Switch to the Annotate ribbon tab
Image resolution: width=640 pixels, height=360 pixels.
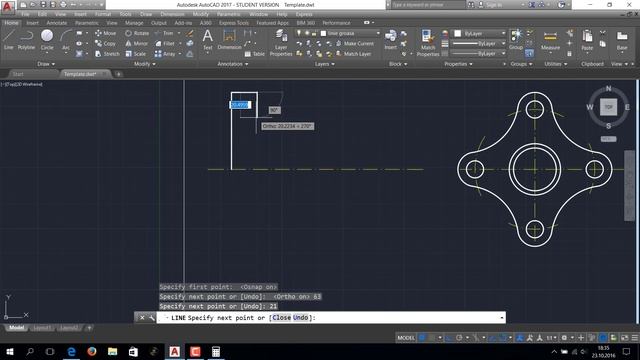[x=57, y=23]
